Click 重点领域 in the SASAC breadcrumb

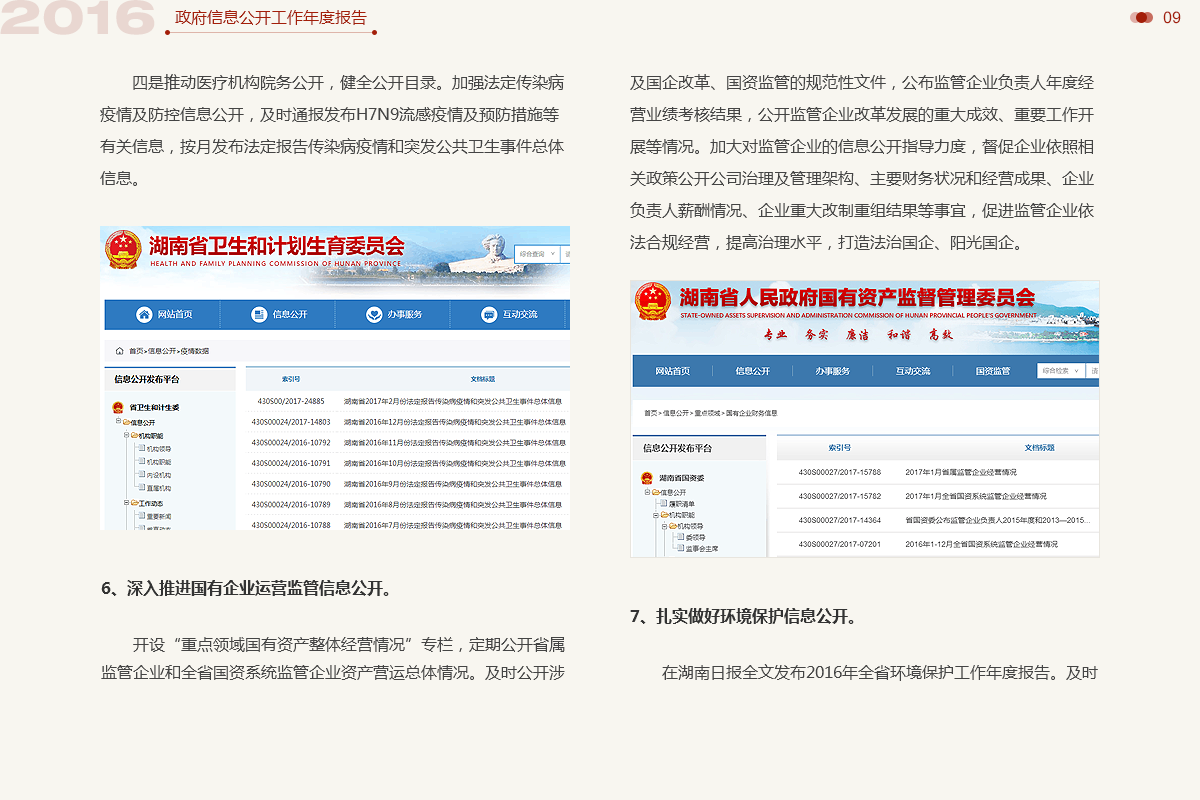(706, 413)
